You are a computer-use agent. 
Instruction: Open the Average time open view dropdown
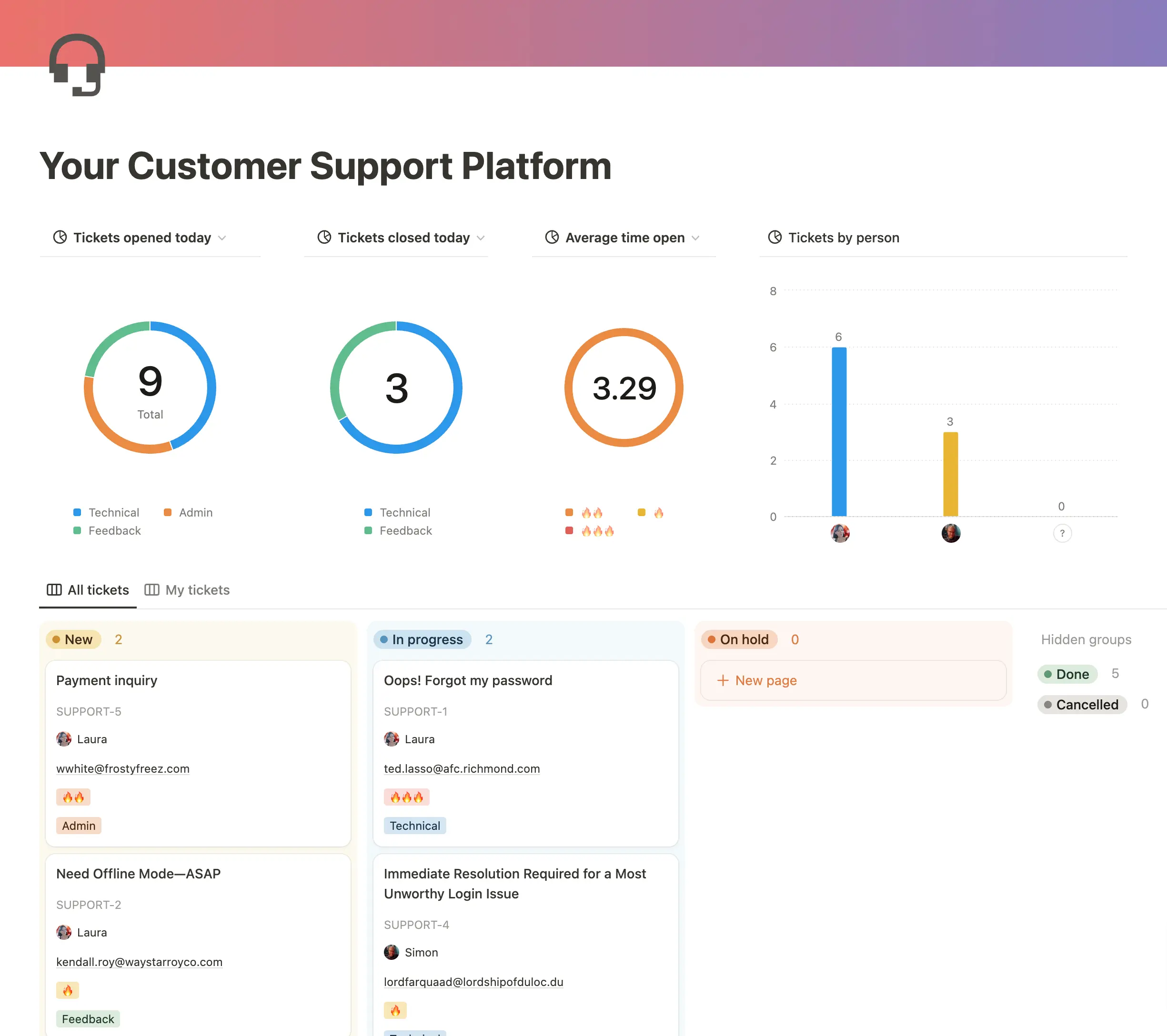[x=695, y=238]
